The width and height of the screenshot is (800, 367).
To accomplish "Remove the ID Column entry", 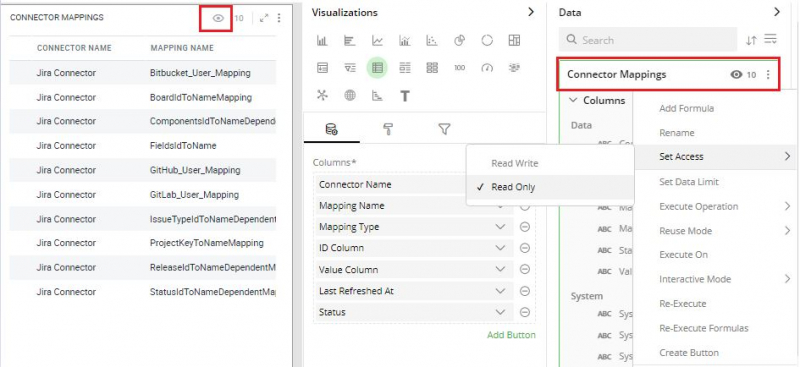I will click(x=524, y=248).
